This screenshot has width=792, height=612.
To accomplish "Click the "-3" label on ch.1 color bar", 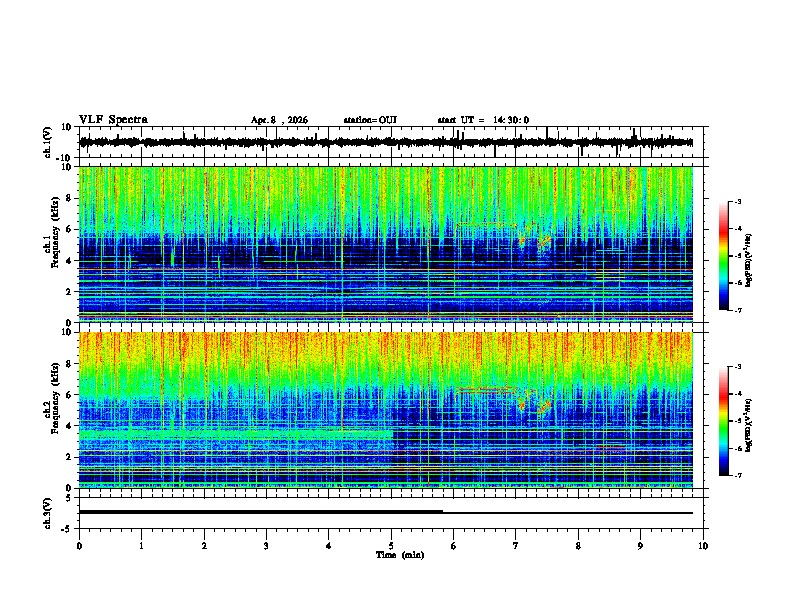I will coord(738,202).
